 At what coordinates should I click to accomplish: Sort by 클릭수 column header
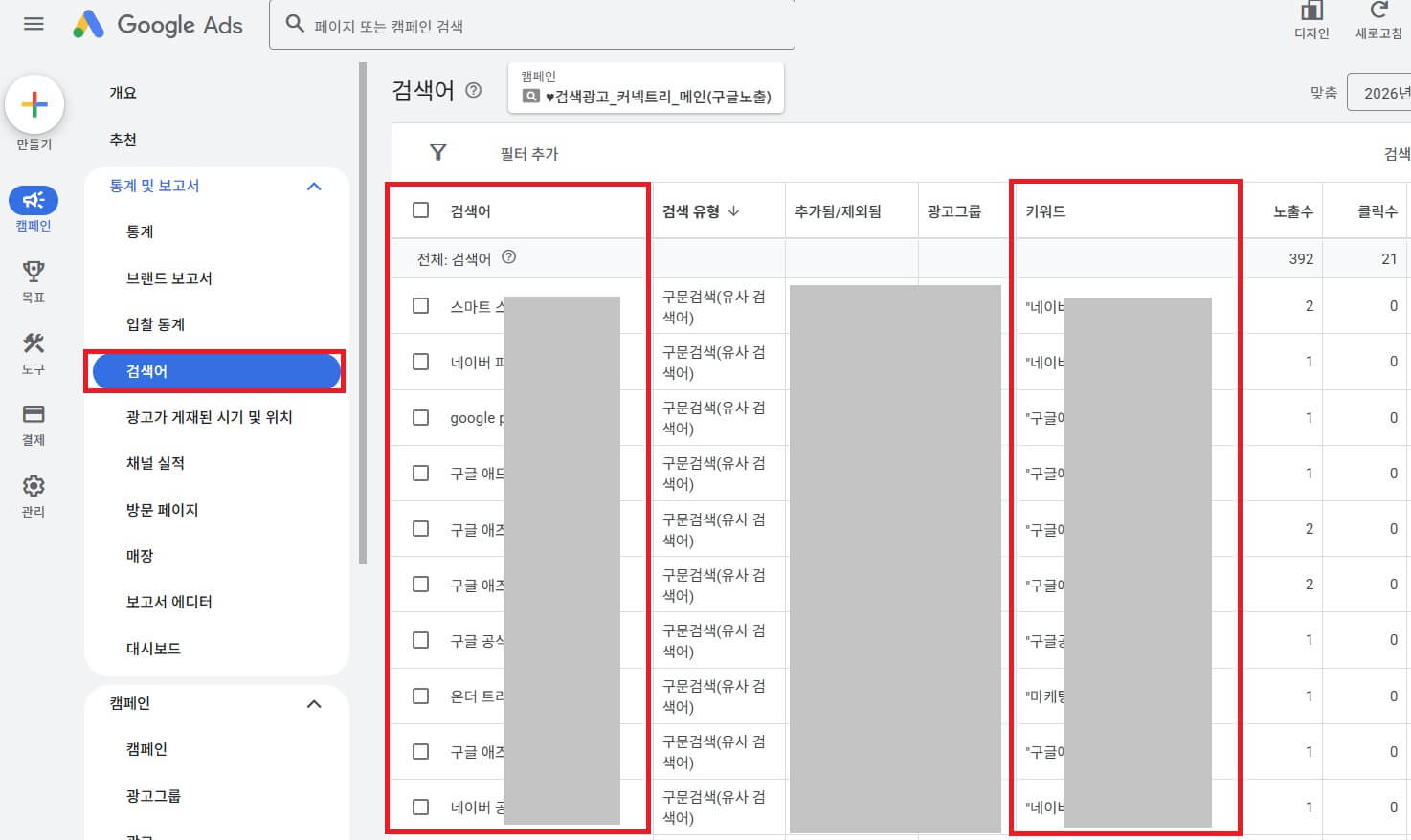[1377, 211]
